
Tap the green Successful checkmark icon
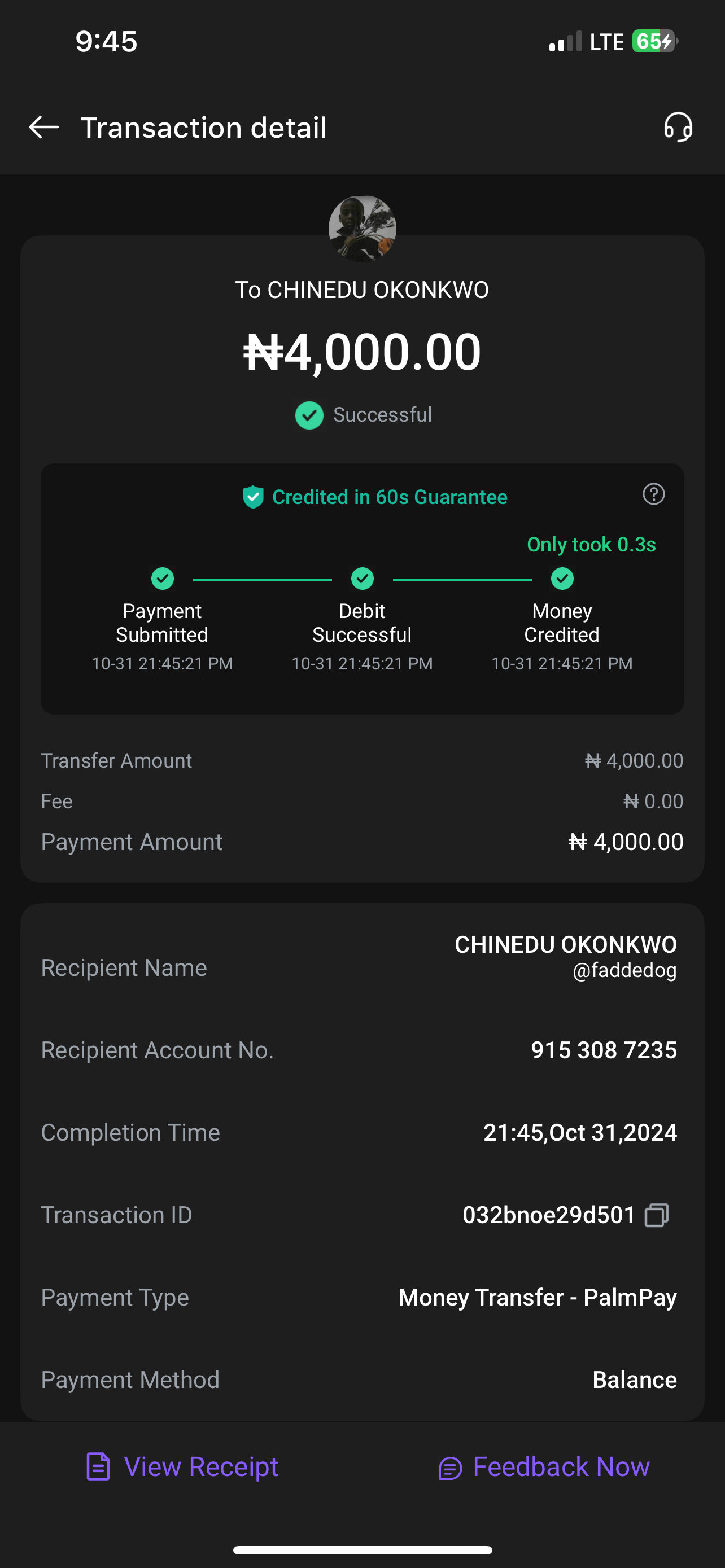309,416
